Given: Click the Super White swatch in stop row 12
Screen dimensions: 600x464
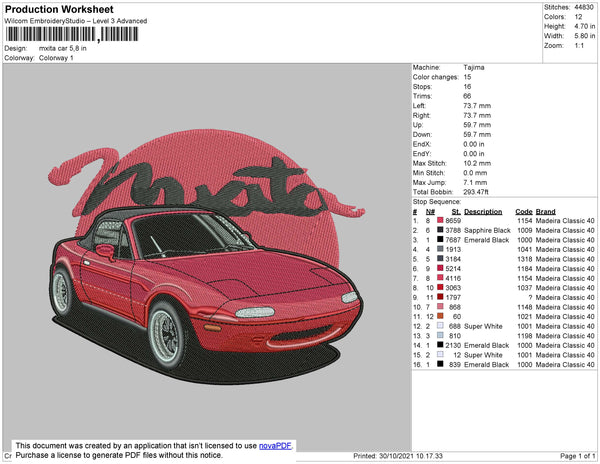Looking at the screenshot, I should (440, 326).
